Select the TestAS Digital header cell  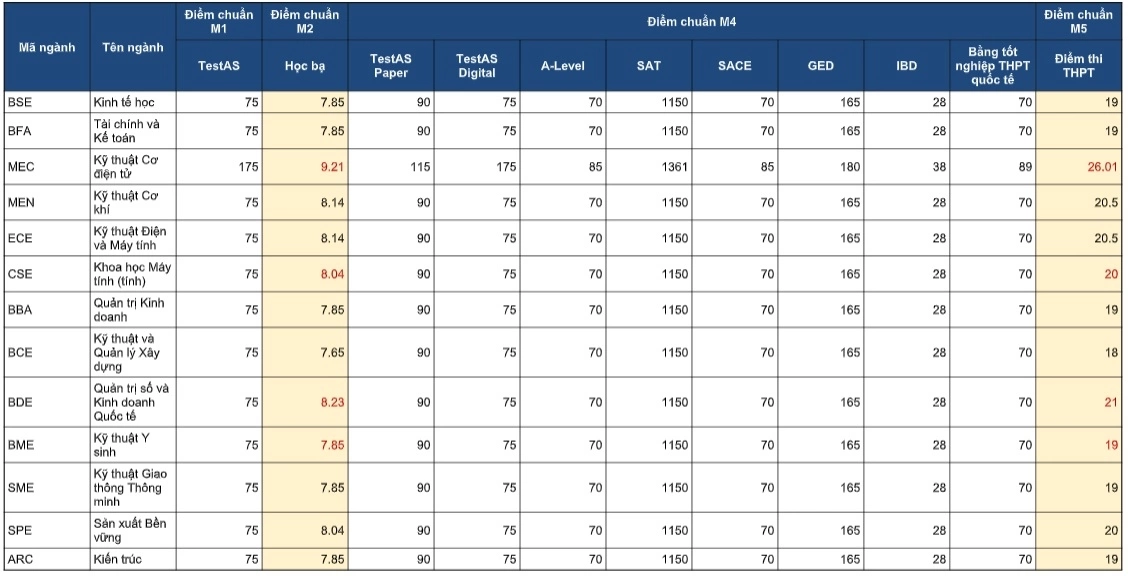477,65
